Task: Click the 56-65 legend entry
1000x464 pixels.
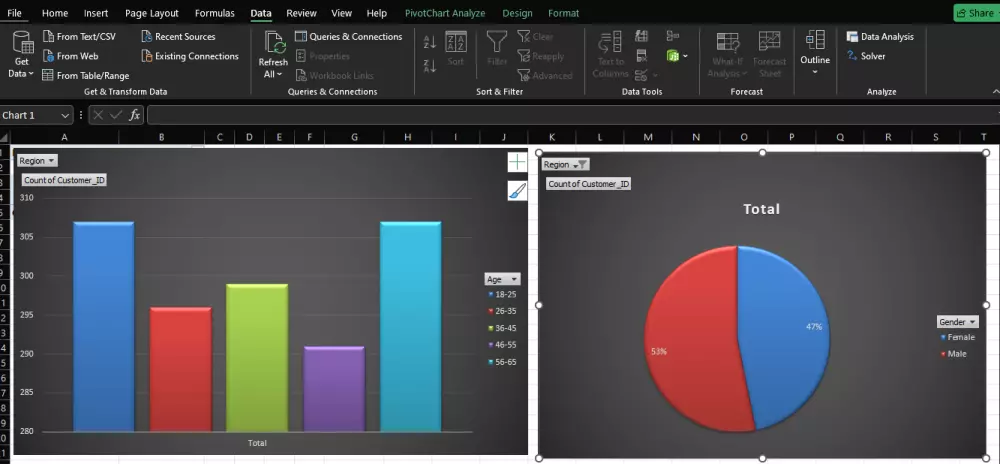Action: [503, 362]
